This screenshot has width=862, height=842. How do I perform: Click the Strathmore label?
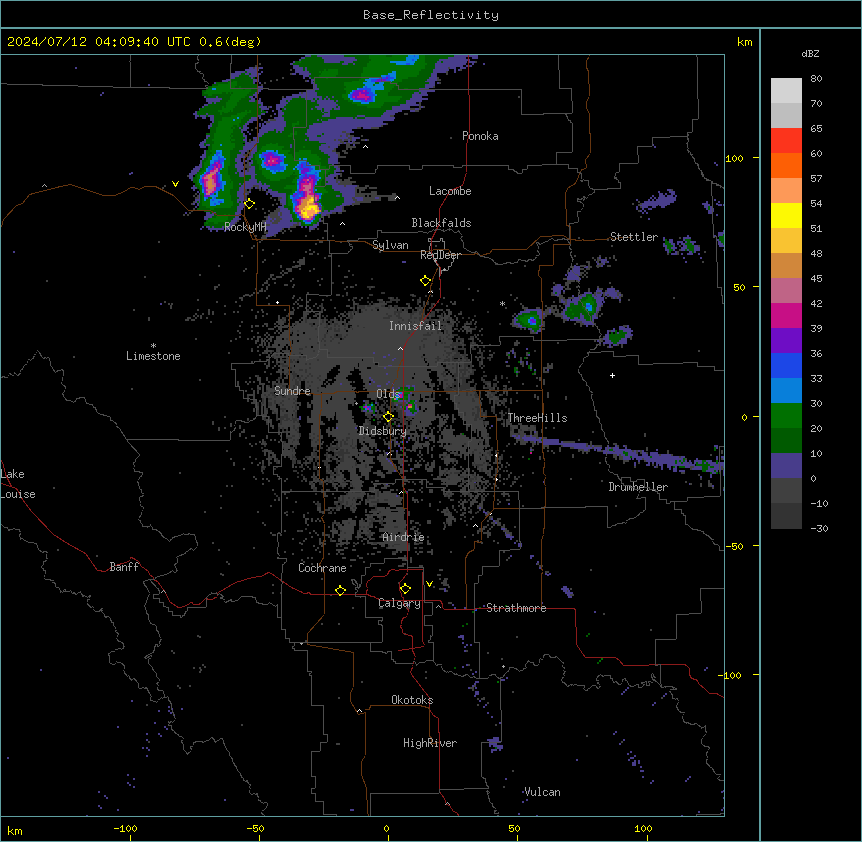click(516, 608)
